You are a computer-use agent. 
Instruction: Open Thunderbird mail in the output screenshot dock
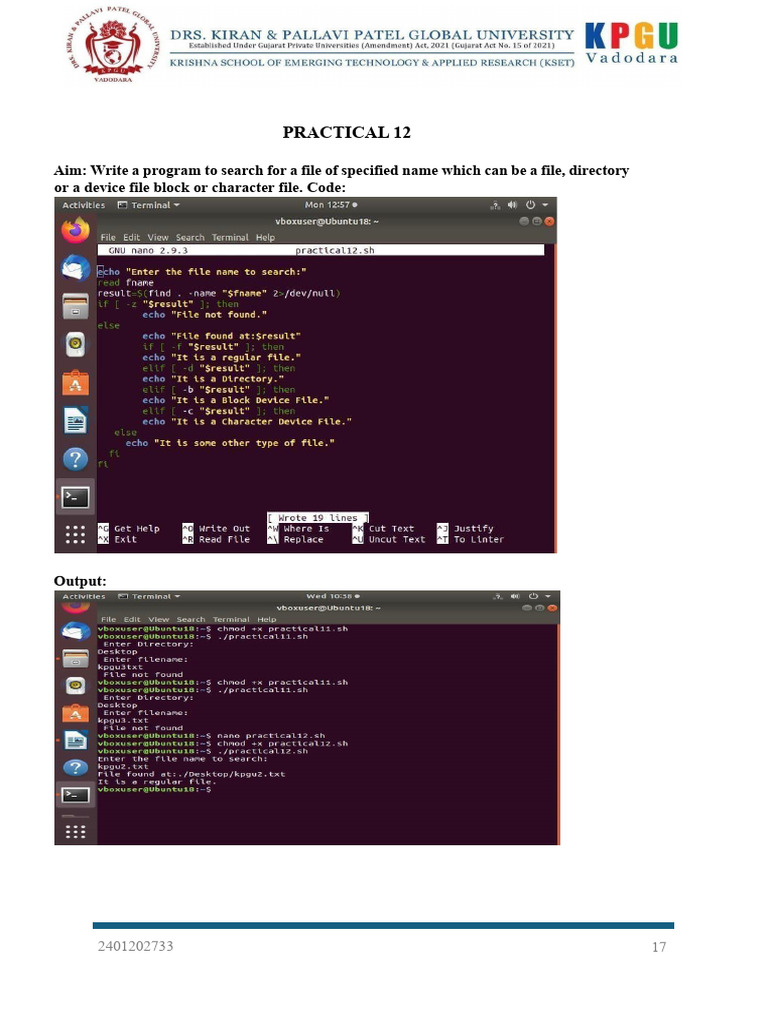pyautogui.click(x=75, y=631)
